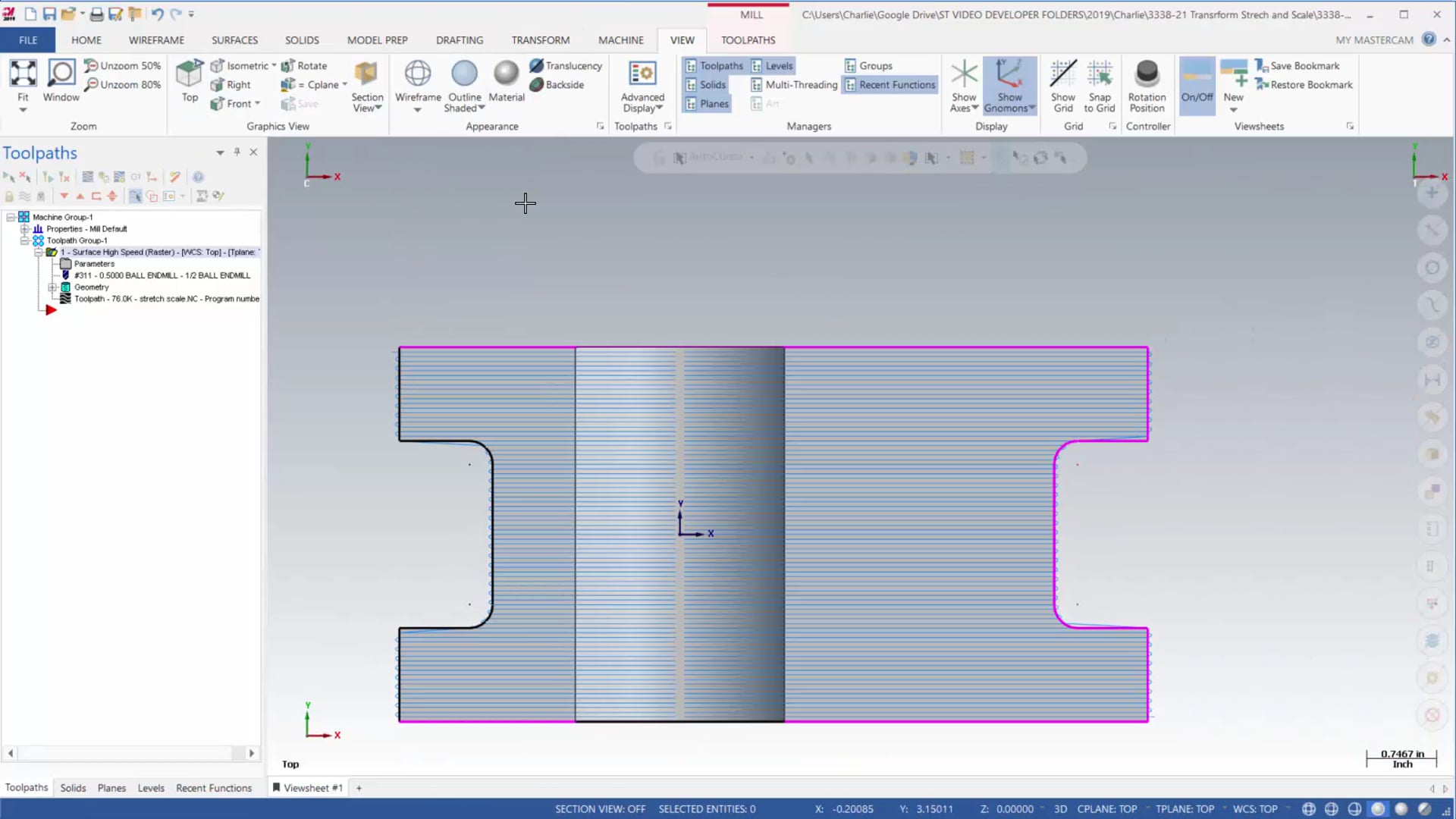Viewport: 1456px width, 819px height.
Task: Open the SURFACES ribbon tab
Action: click(234, 40)
